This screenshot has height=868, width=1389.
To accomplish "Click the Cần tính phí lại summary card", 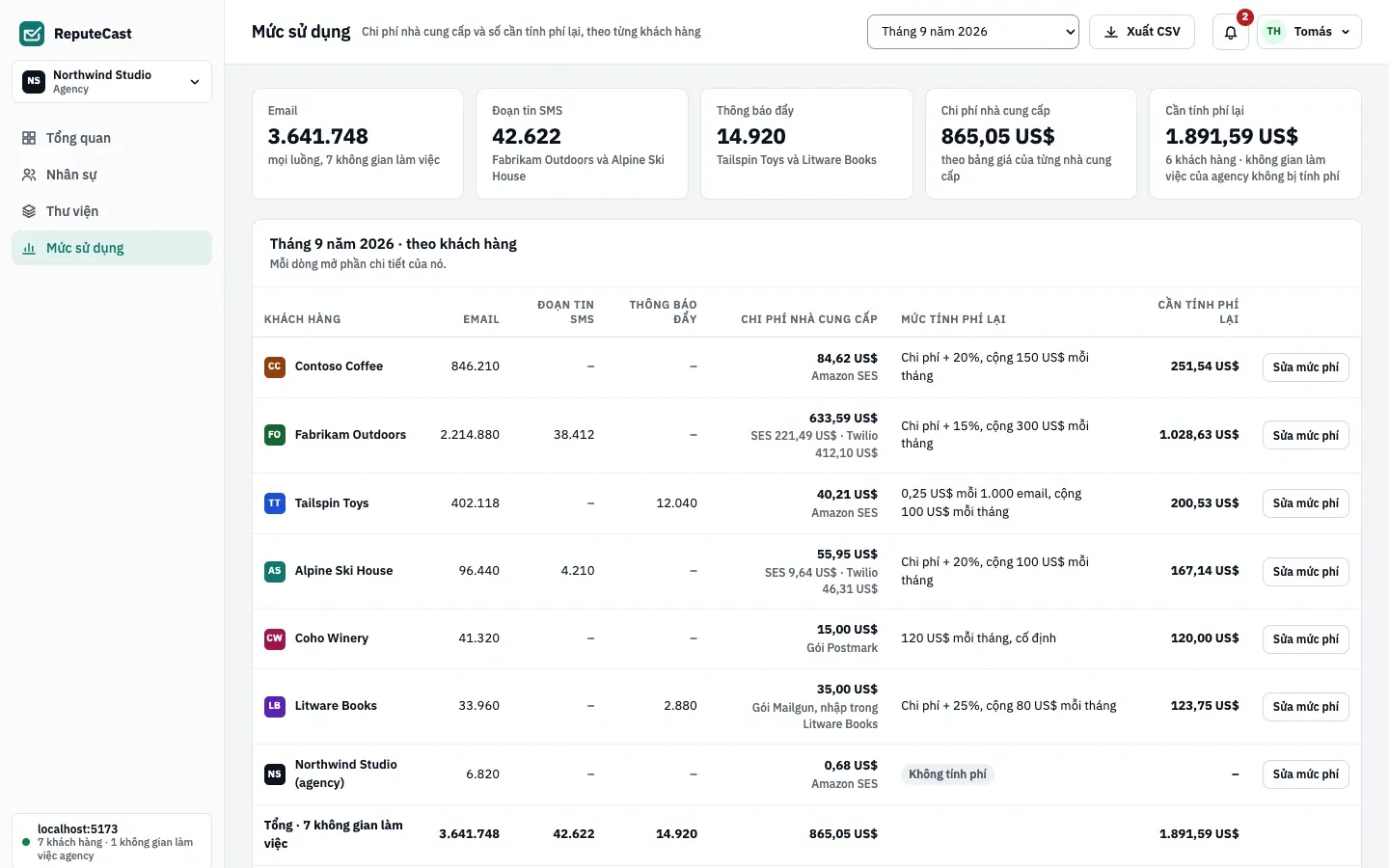I will click(x=1255, y=144).
